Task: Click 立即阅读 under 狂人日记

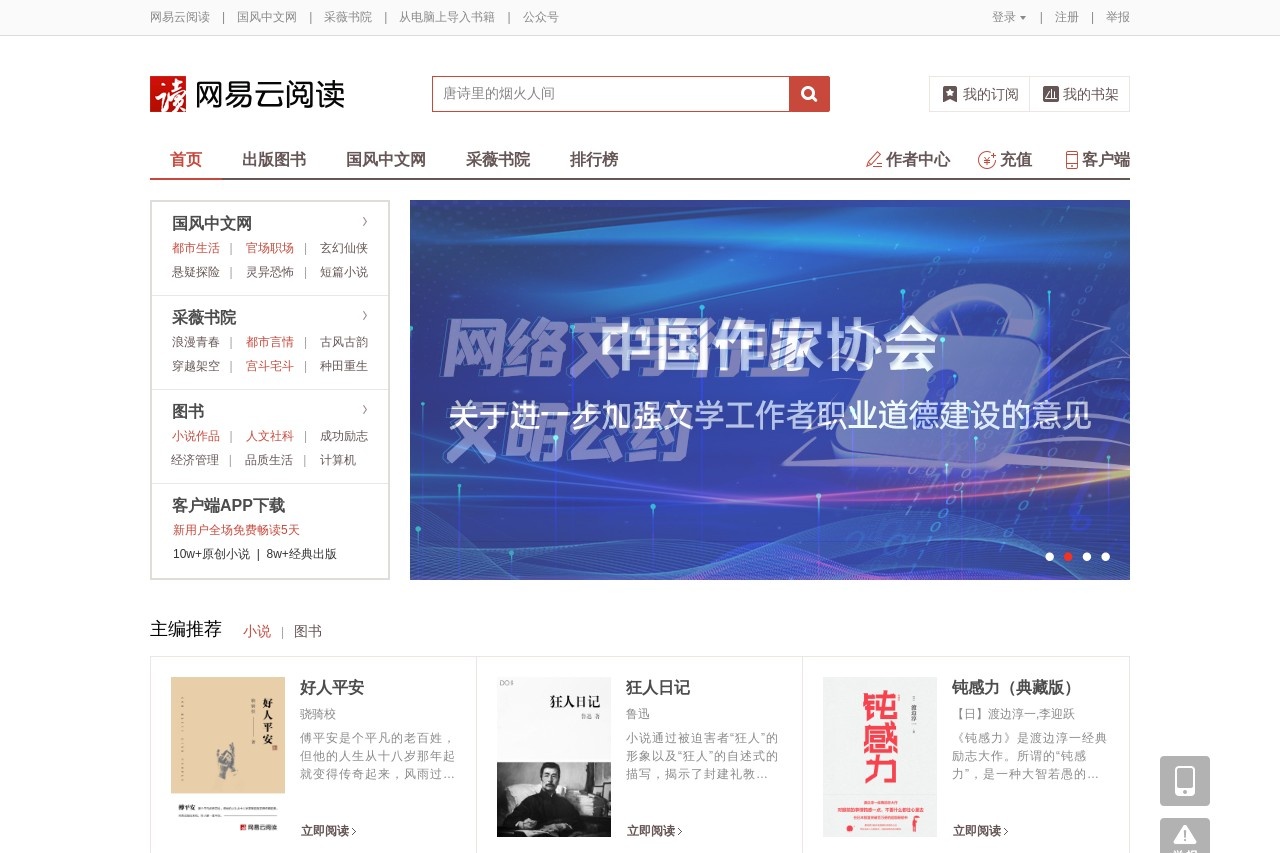Action: click(655, 831)
